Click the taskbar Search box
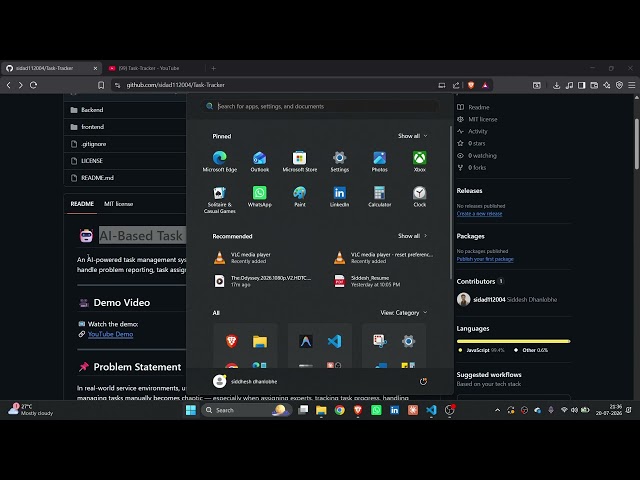Screen dimensions: 640x480 [247, 410]
